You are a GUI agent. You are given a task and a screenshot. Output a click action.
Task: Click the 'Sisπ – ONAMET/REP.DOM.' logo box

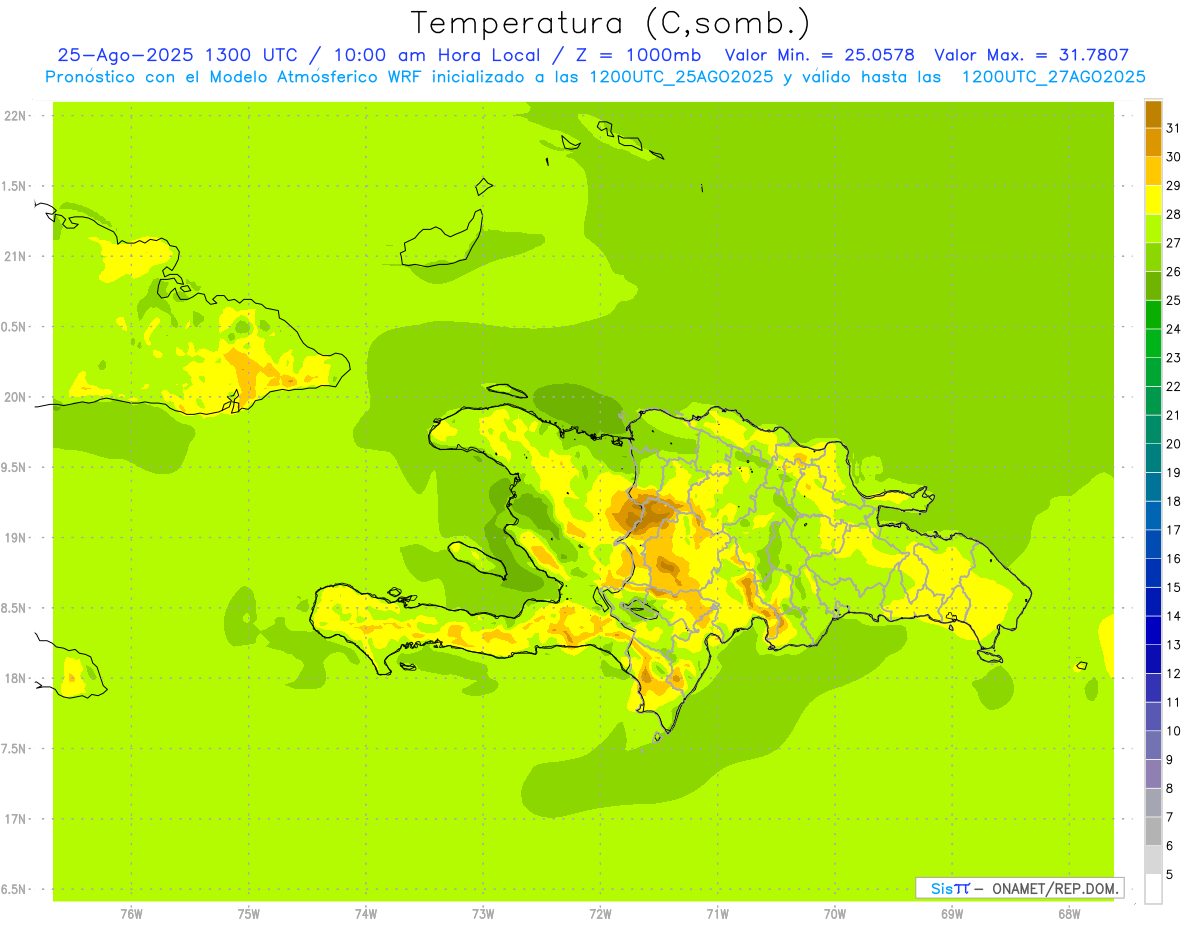(1019, 888)
